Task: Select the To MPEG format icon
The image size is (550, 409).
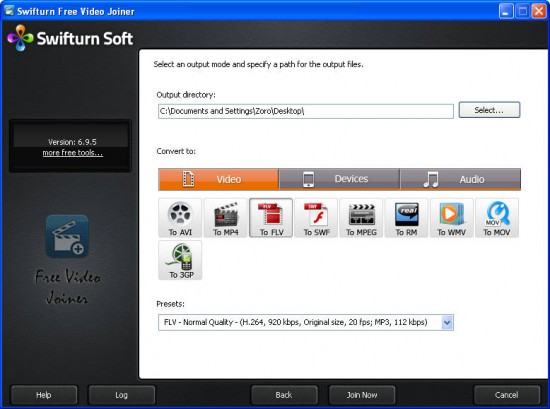Action: point(361,218)
